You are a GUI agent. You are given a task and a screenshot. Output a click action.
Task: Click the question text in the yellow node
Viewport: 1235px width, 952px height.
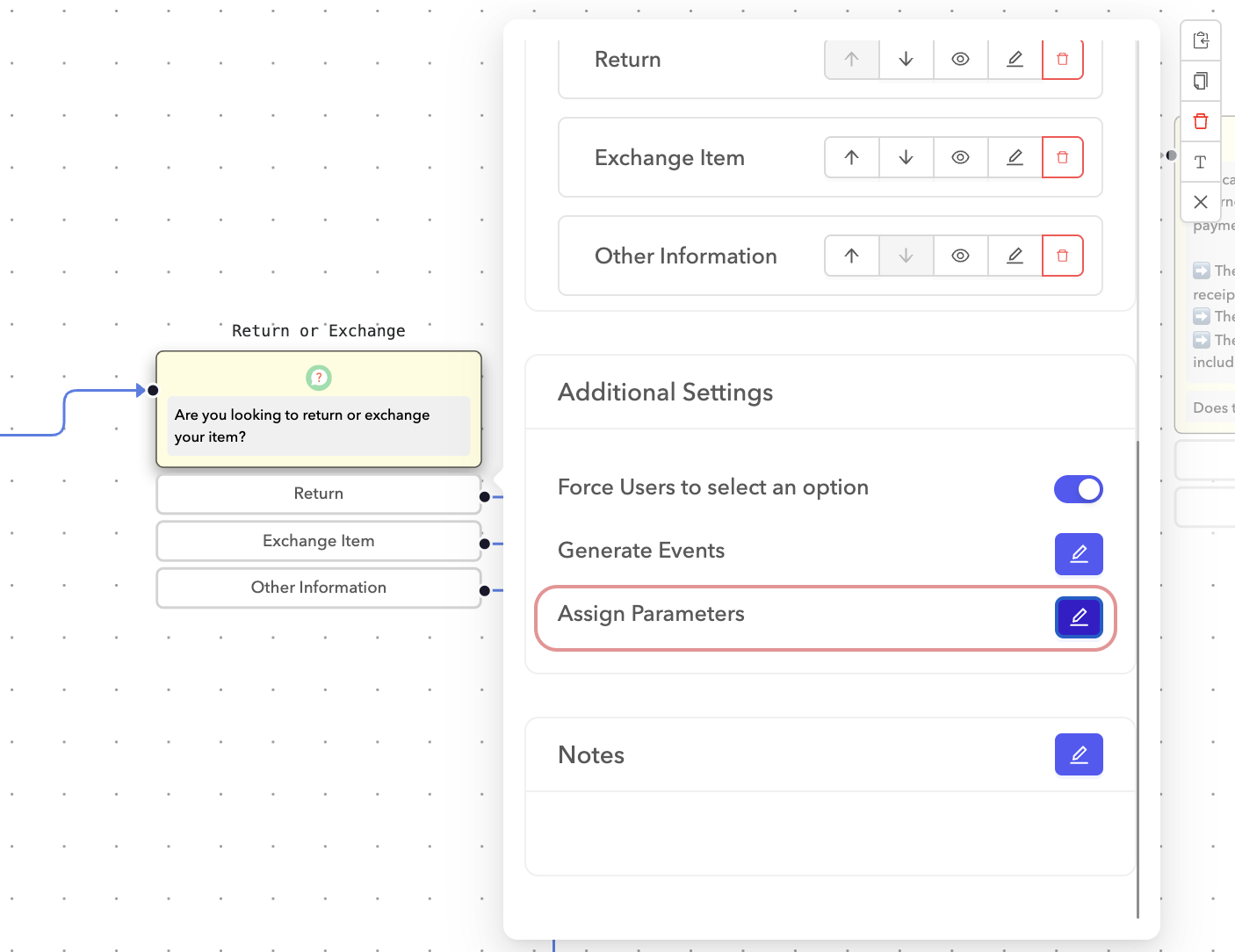tap(302, 425)
